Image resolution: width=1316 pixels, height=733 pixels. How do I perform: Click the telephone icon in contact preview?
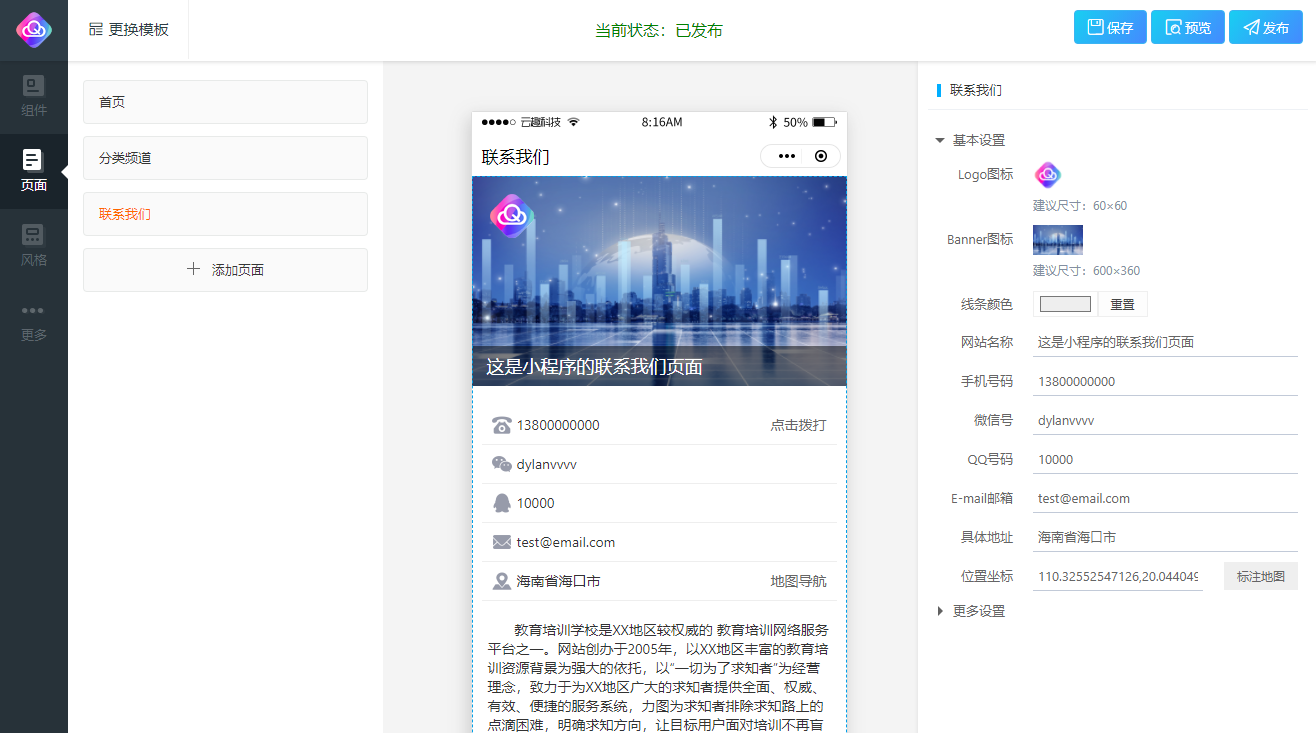pos(499,424)
